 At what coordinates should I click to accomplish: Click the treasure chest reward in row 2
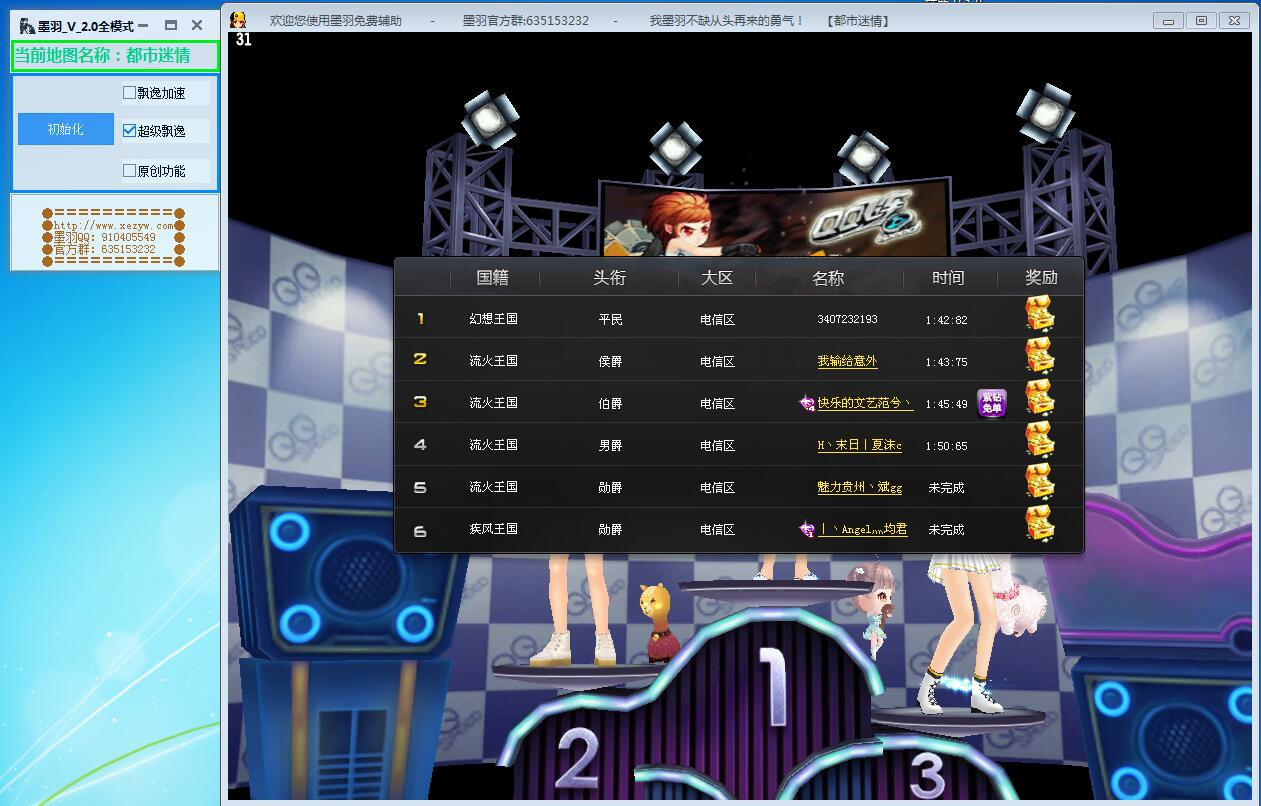tap(1040, 356)
